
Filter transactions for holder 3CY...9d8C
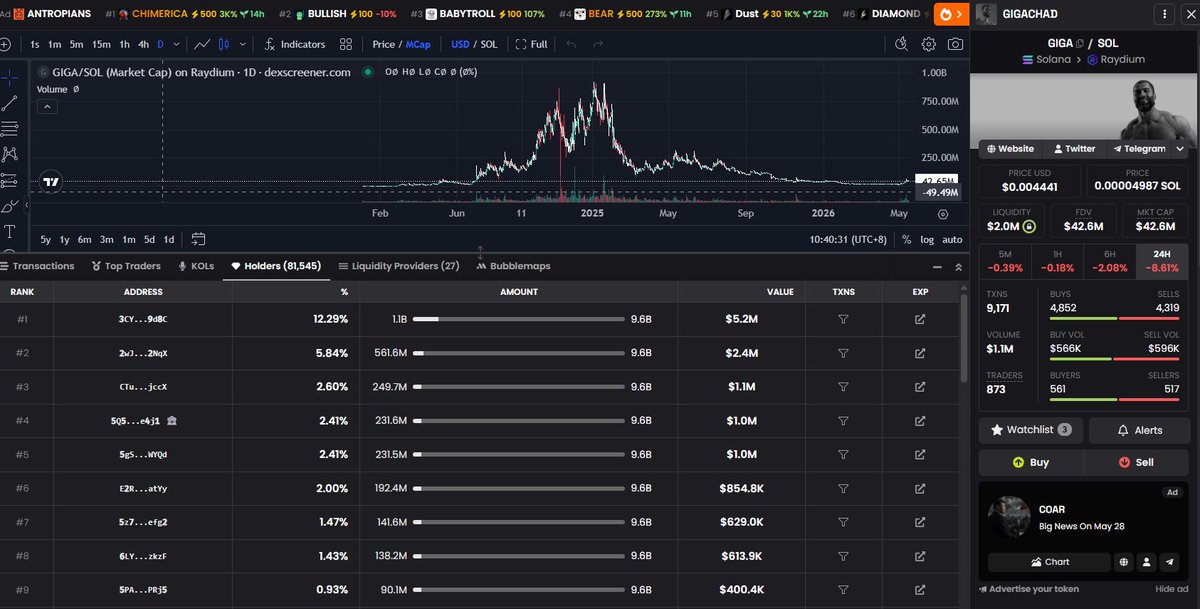tap(843, 319)
